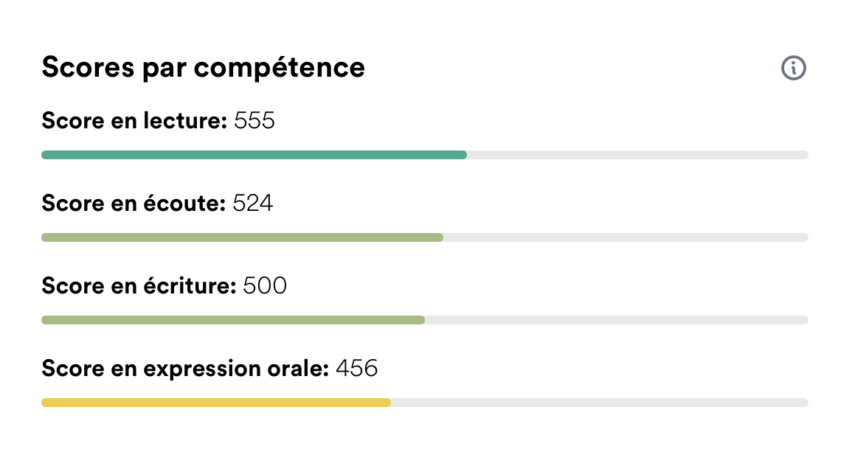855x452 pixels.
Task: Select the 'Score en écriture:' label
Action: 139,286
